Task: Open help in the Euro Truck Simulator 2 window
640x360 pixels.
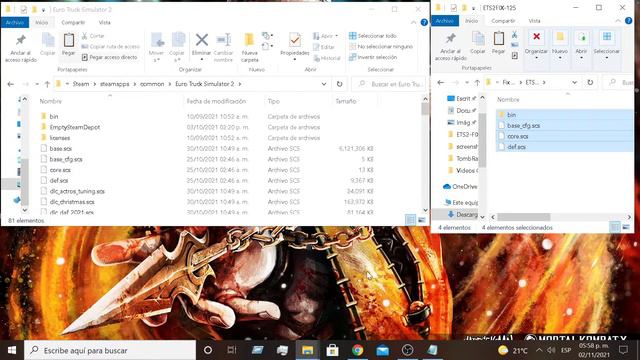Action: [424, 22]
